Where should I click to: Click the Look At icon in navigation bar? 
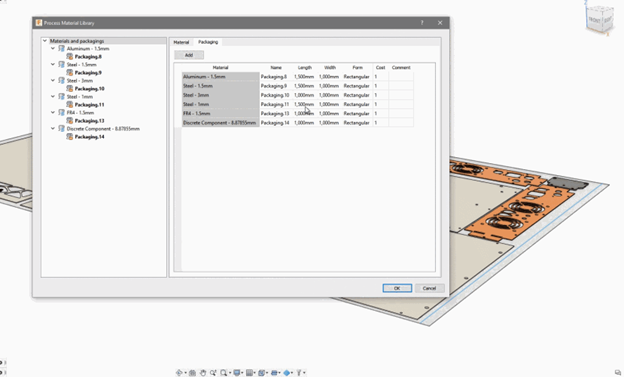pos(192,373)
